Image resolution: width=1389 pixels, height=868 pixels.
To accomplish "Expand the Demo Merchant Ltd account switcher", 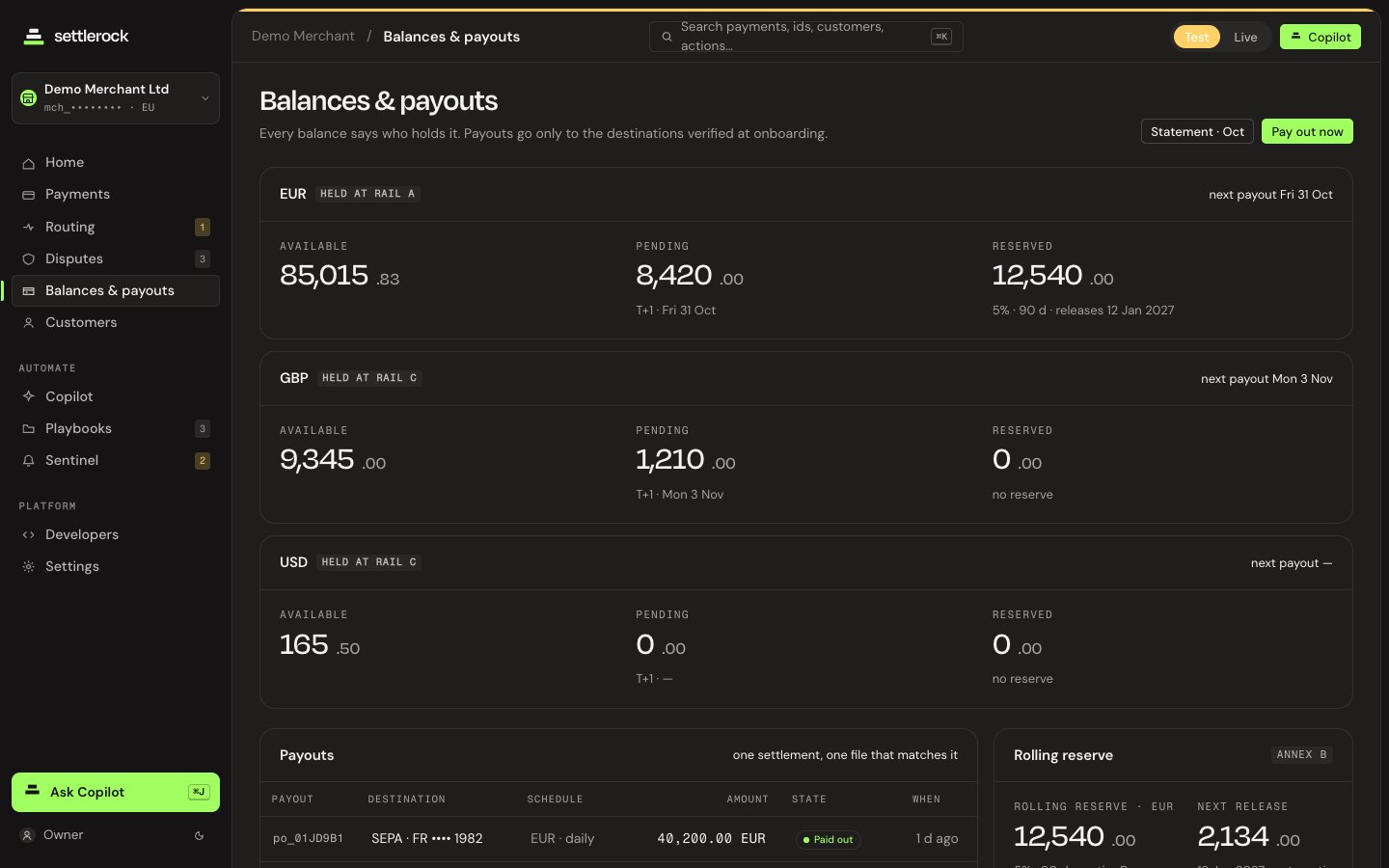I will [x=116, y=98].
